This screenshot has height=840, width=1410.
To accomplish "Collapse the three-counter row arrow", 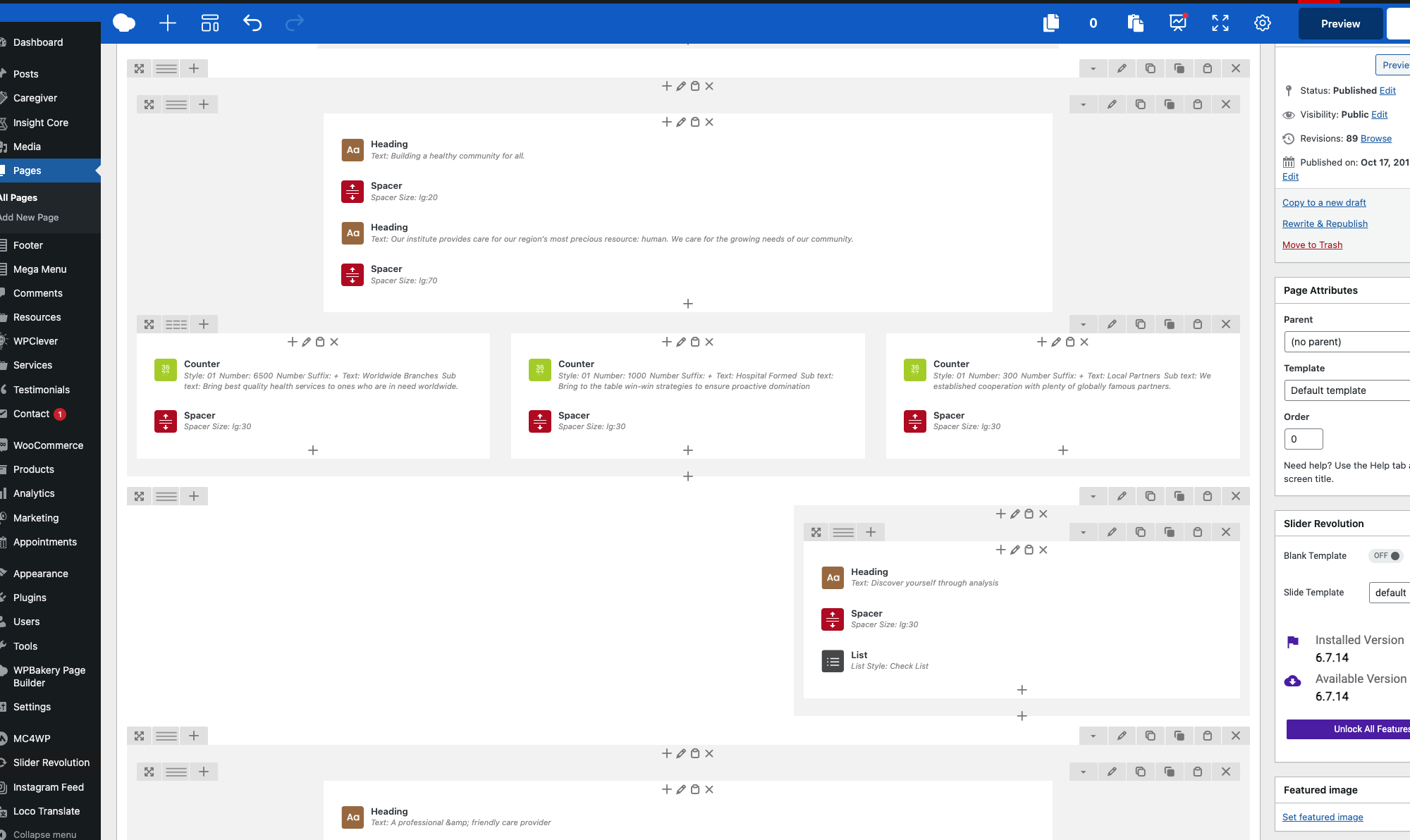I will pyautogui.click(x=1084, y=324).
